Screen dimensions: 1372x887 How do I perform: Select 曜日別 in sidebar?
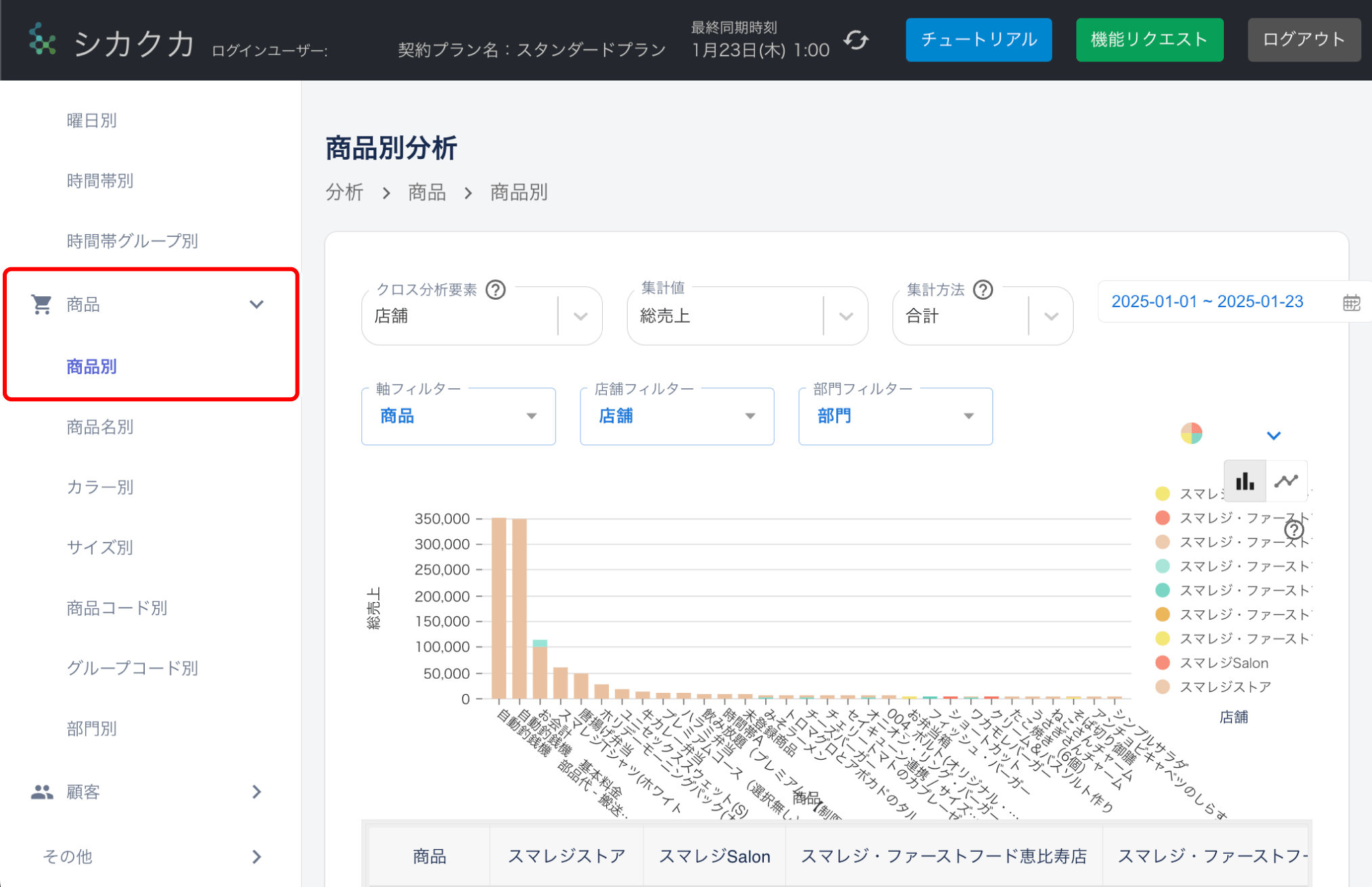tap(92, 120)
